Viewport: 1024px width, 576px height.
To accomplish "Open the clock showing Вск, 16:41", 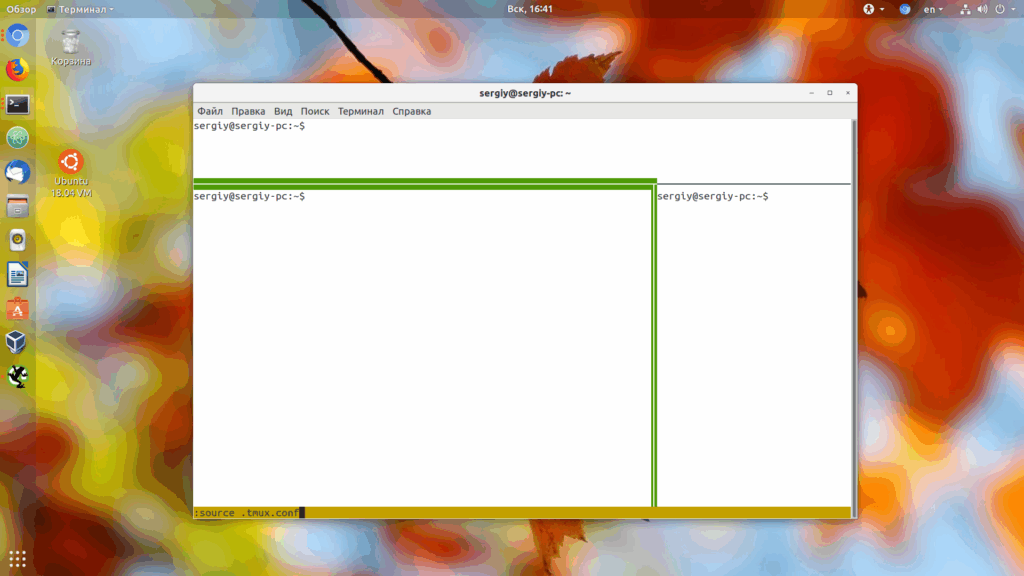I will (530, 9).
